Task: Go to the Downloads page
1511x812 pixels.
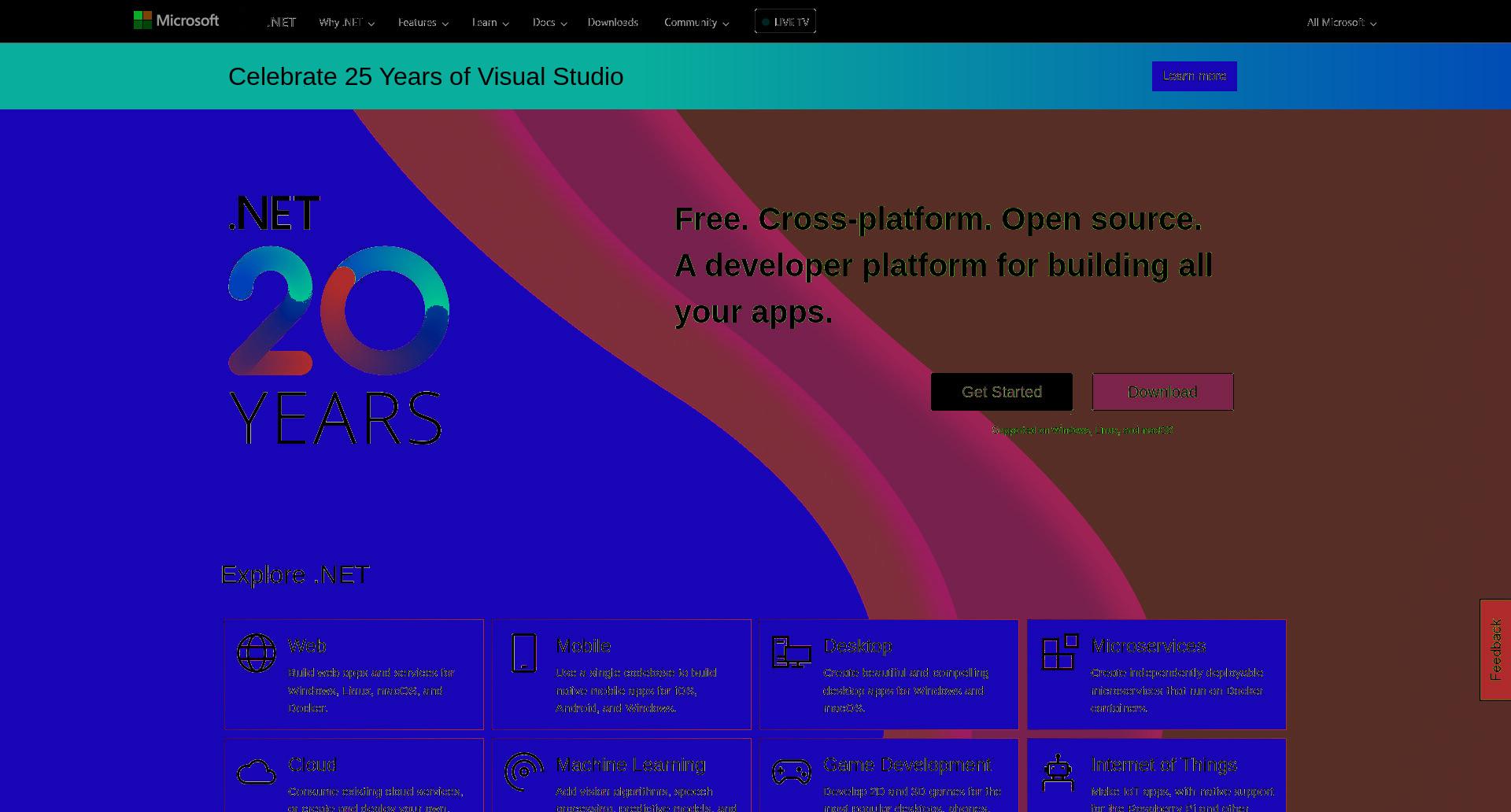Action: pos(612,22)
